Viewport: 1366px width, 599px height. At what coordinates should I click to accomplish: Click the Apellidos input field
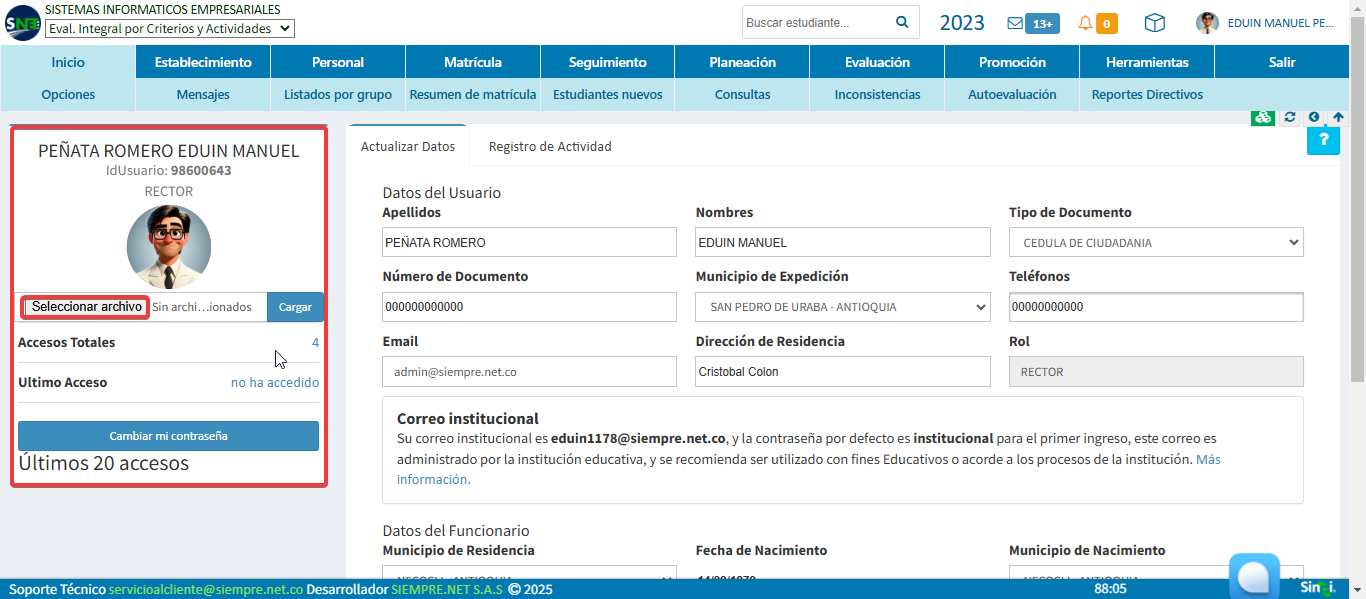pyautogui.click(x=529, y=242)
